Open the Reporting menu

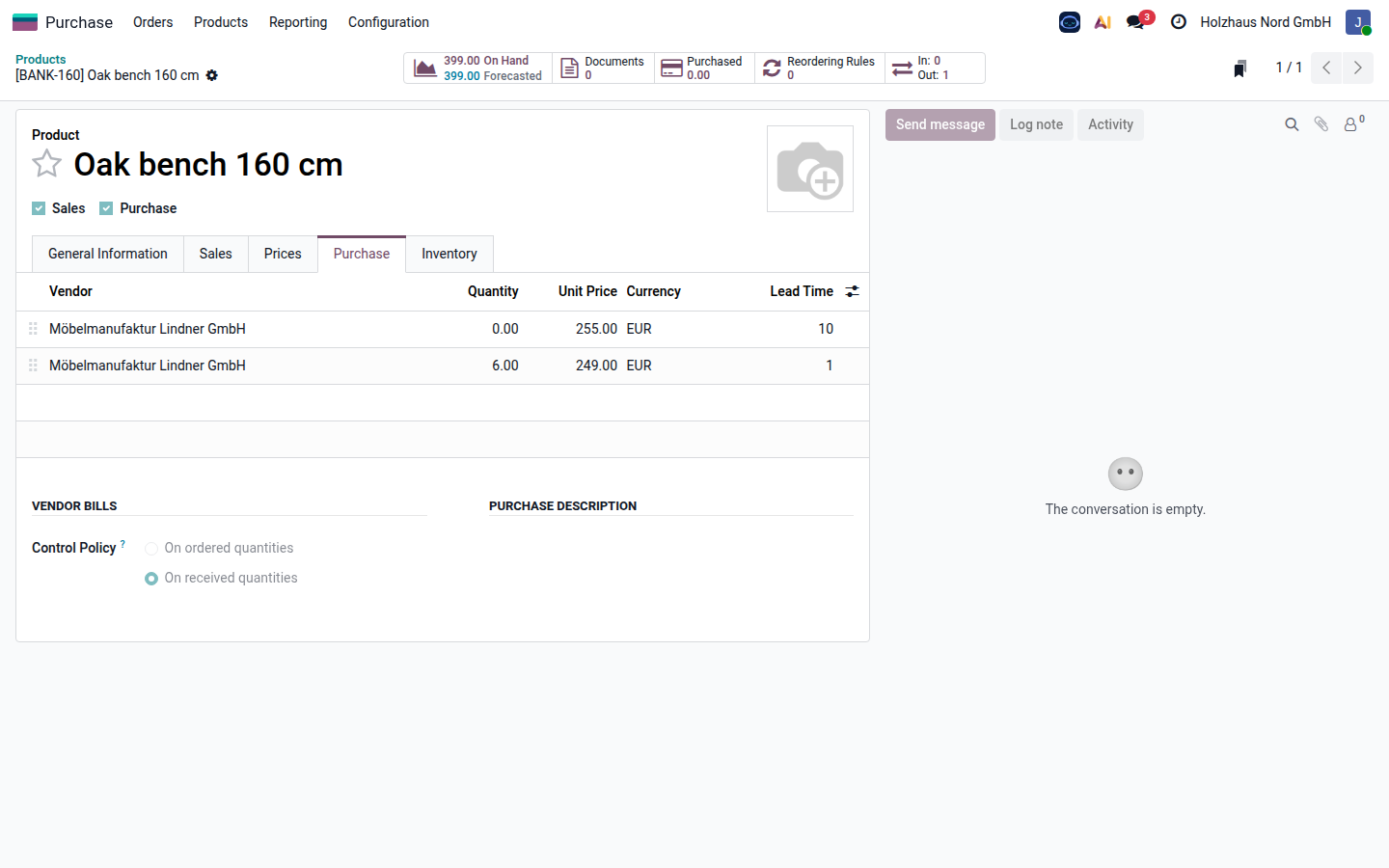(x=298, y=22)
